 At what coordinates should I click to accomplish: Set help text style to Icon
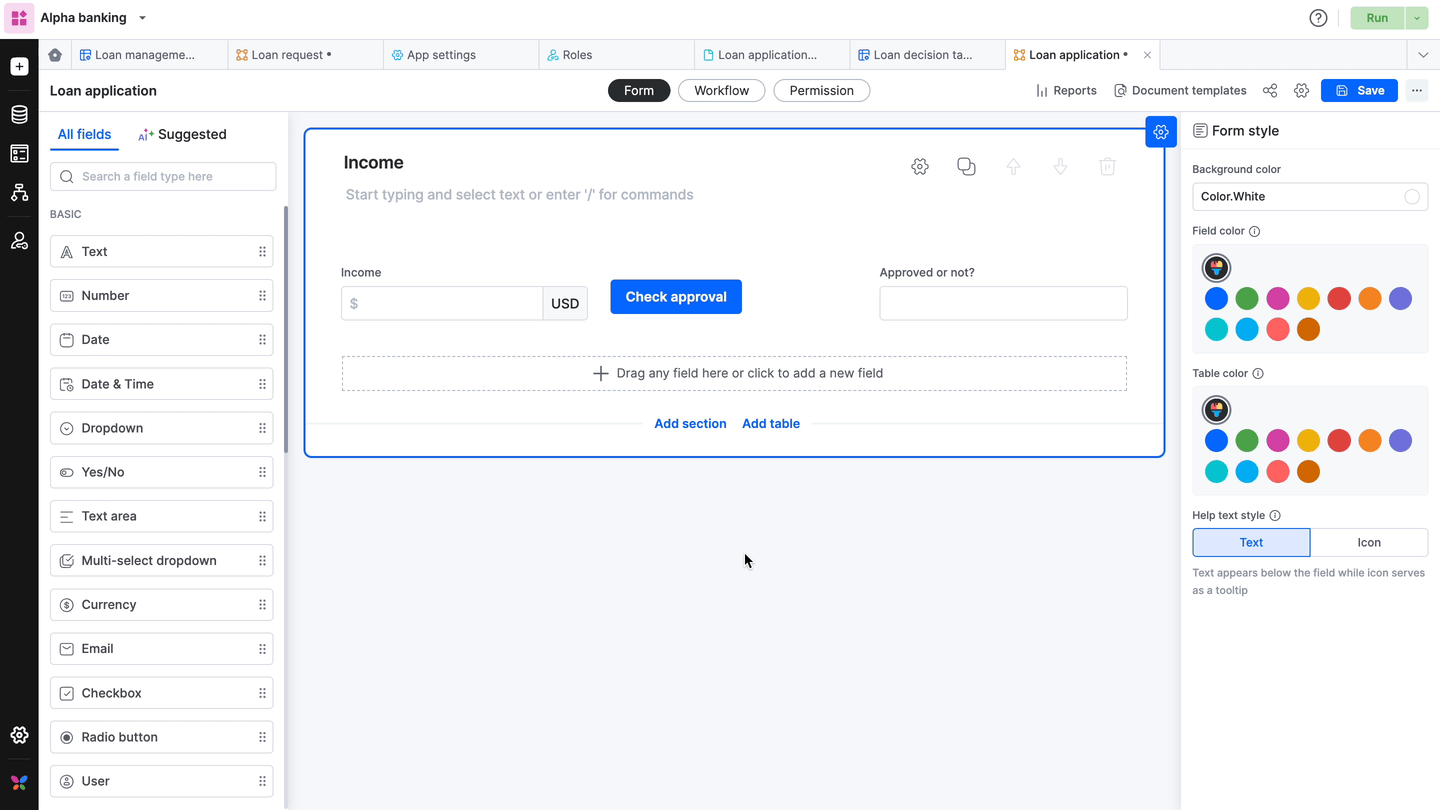[x=1369, y=542]
